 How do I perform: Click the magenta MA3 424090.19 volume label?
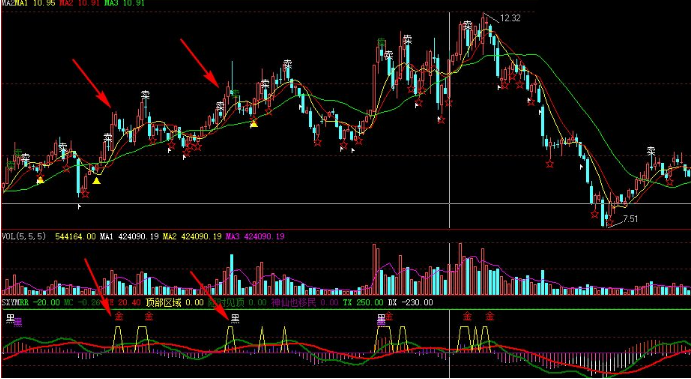[x=256, y=237]
